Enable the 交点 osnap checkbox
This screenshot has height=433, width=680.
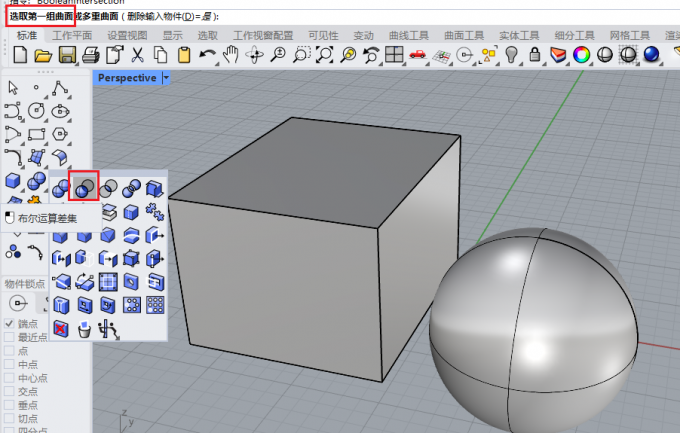click(9, 391)
